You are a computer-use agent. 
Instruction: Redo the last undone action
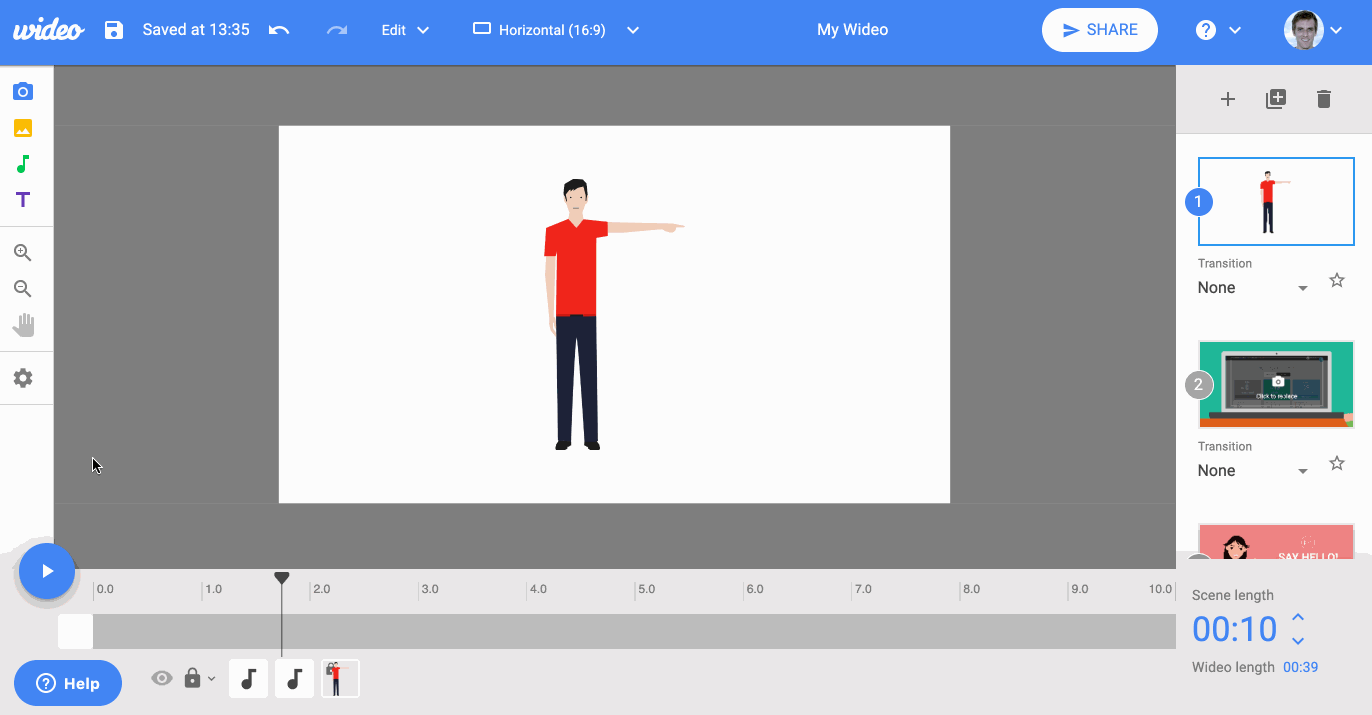[337, 30]
